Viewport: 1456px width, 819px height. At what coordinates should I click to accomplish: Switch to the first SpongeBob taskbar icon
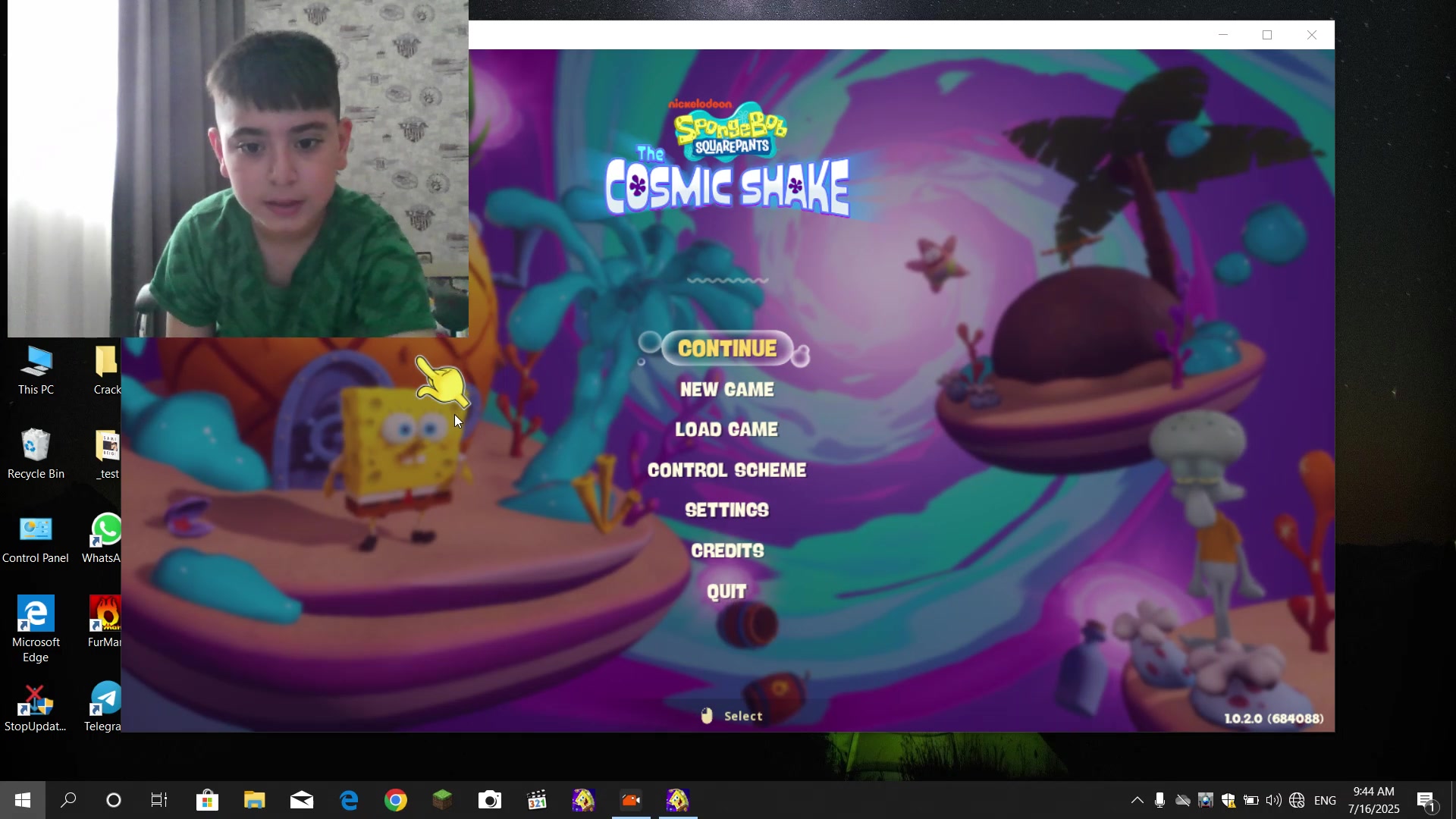pos(584,800)
